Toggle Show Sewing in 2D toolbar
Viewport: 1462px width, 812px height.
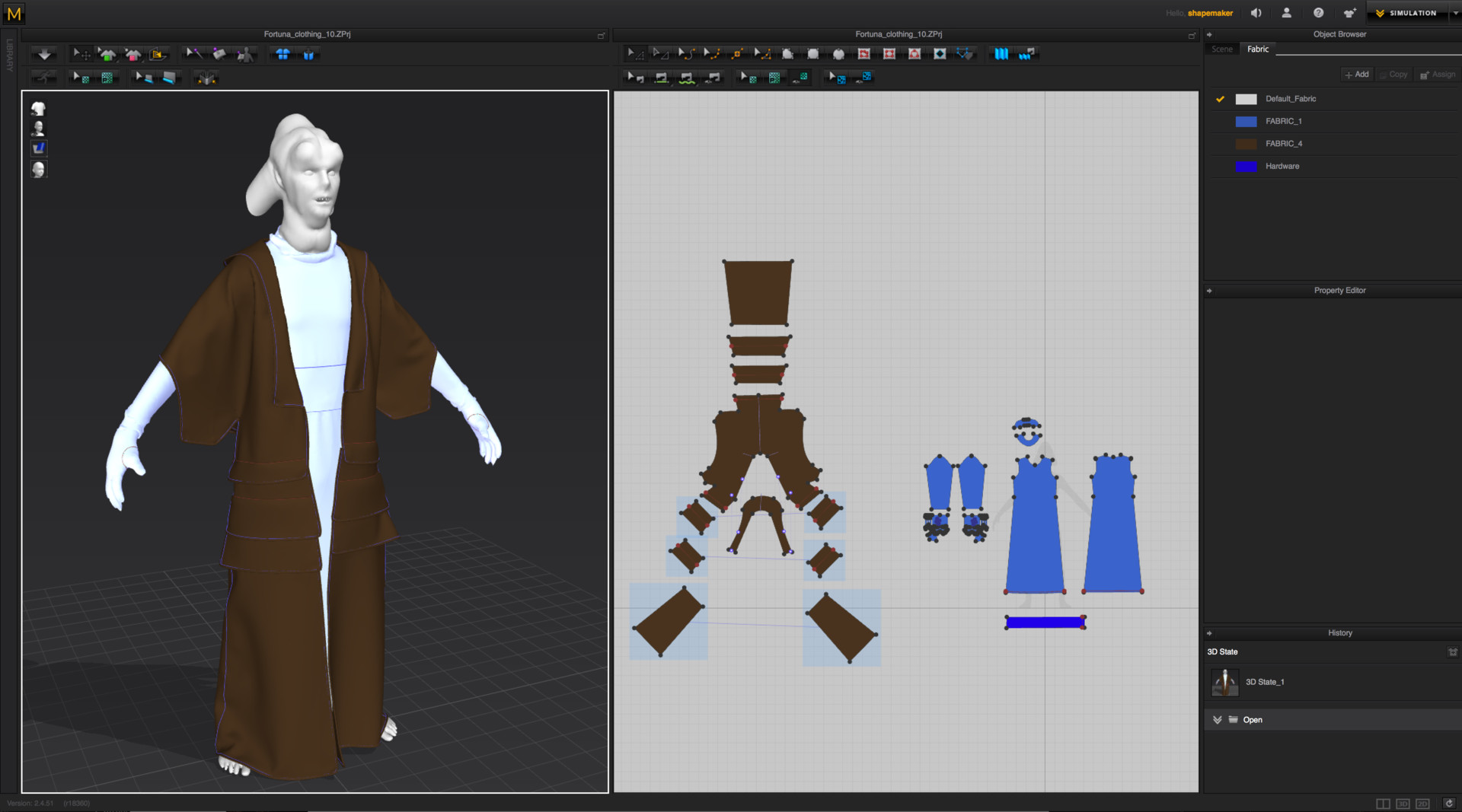713,77
